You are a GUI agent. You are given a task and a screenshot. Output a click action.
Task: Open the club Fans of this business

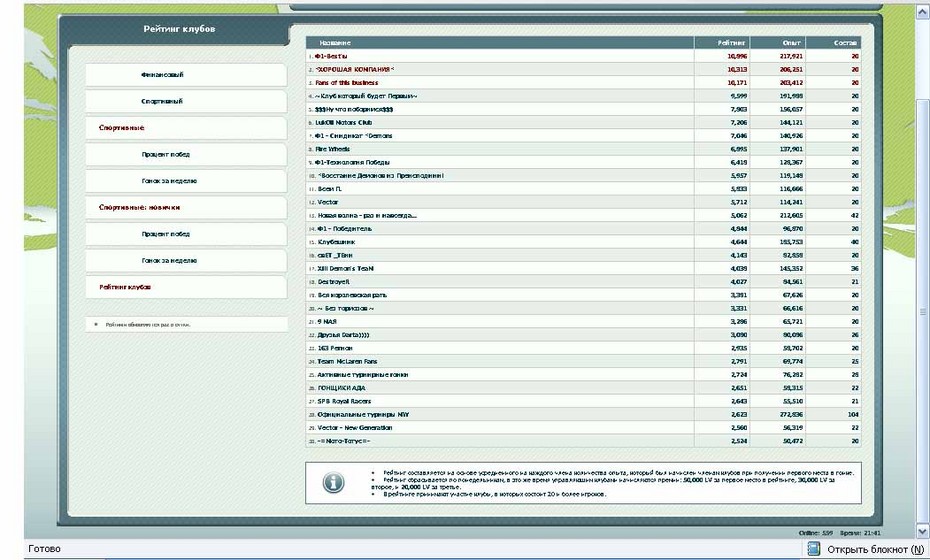pos(346,83)
